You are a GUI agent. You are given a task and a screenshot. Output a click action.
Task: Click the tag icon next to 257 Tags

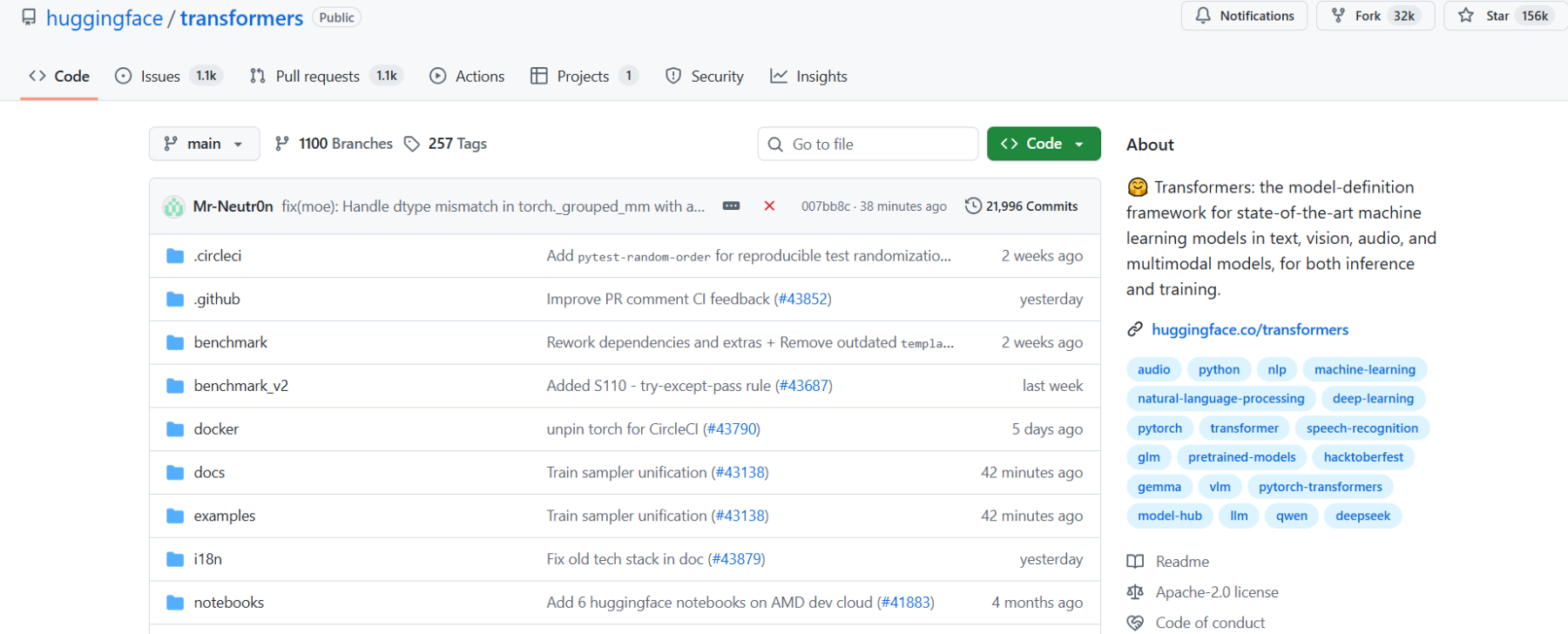(x=412, y=144)
